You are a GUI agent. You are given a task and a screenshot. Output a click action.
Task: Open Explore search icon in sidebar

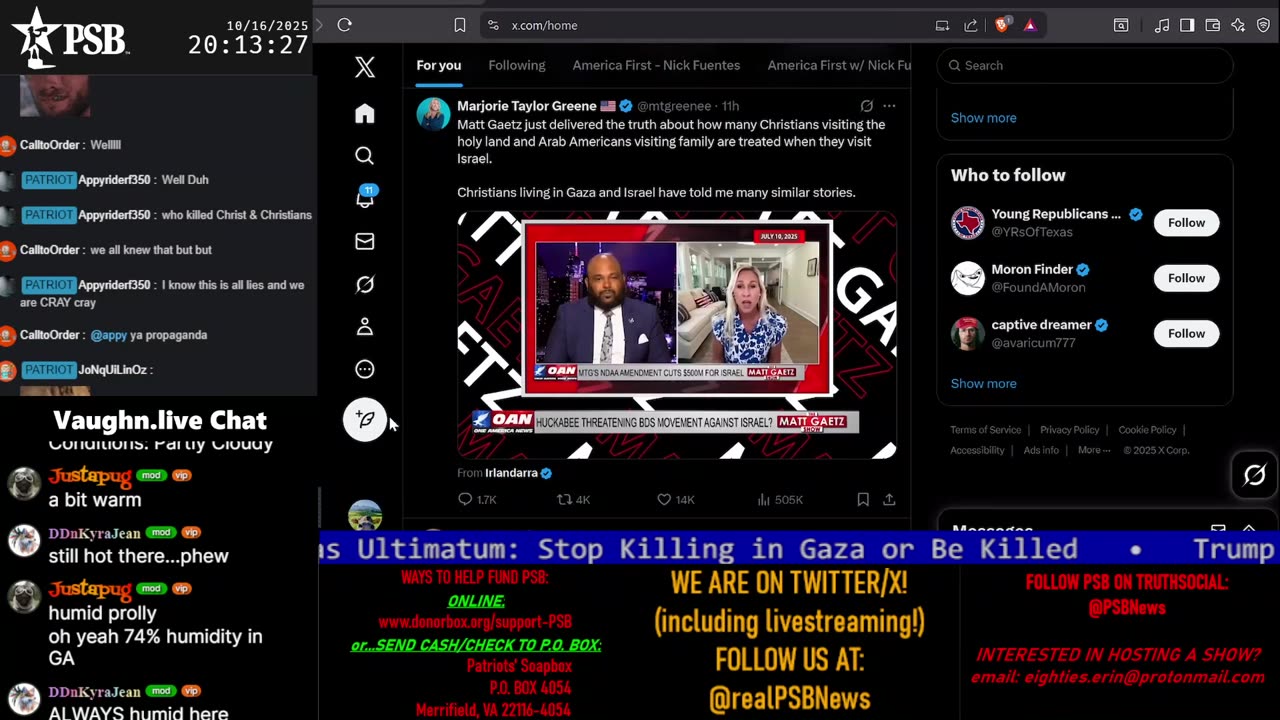tap(365, 156)
